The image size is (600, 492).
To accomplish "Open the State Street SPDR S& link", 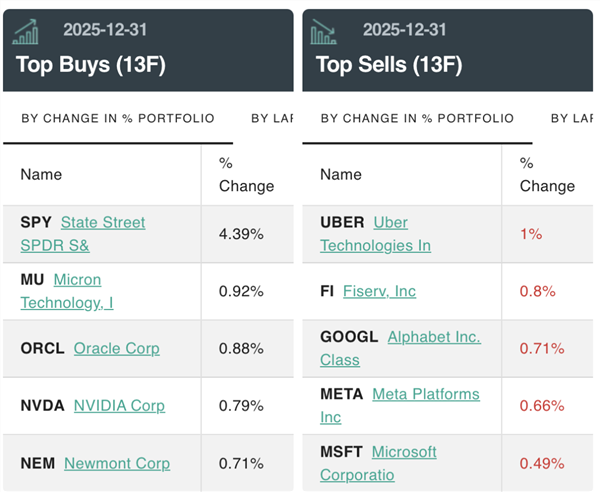I will pyautogui.click(x=102, y=223).
